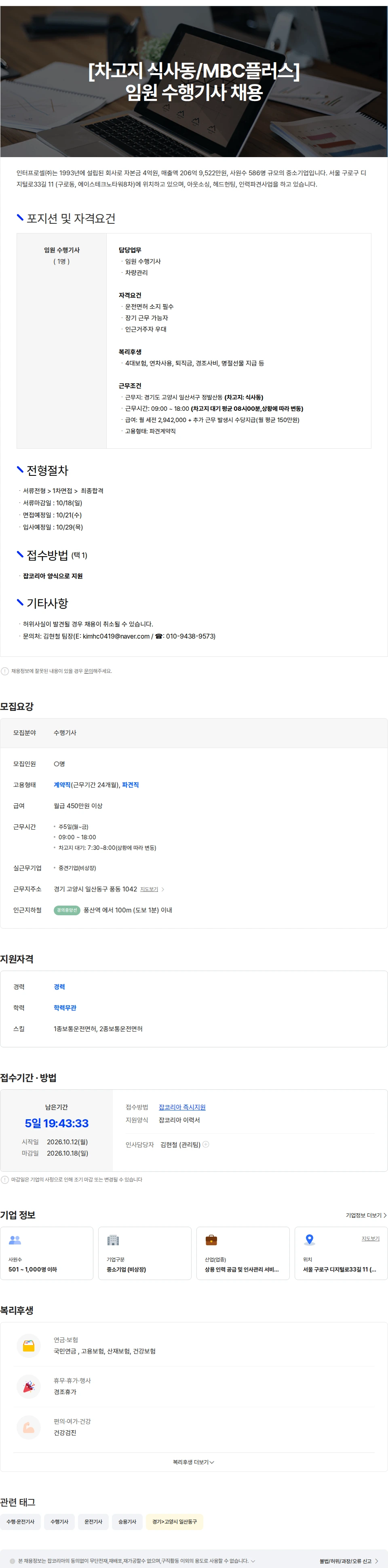Viewport: 388px width, 1568px height.
Task: Click the 문의 link under the job details
Action: tap(88, 671)
